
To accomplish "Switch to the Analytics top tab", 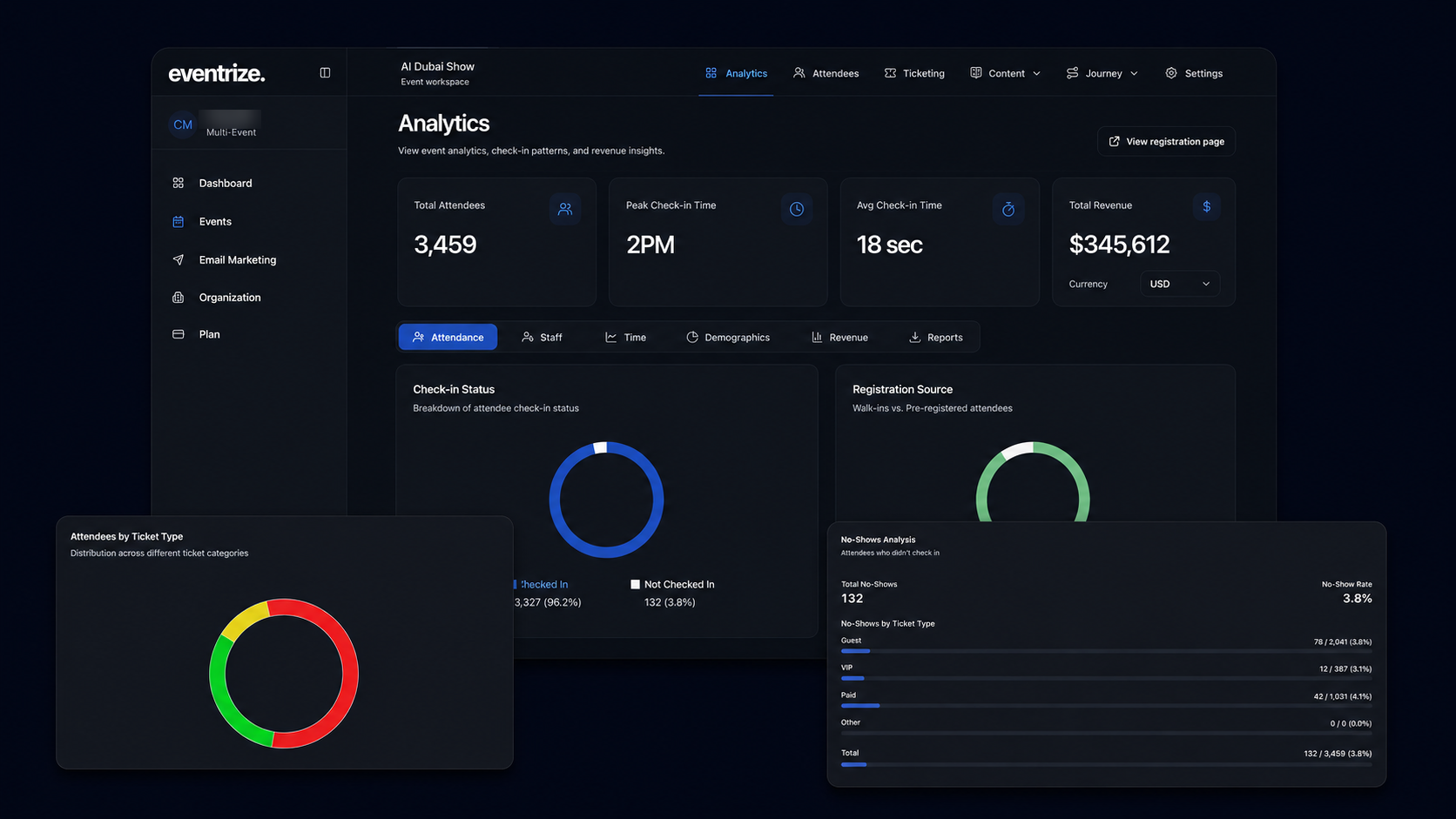I will pos(737,73).
